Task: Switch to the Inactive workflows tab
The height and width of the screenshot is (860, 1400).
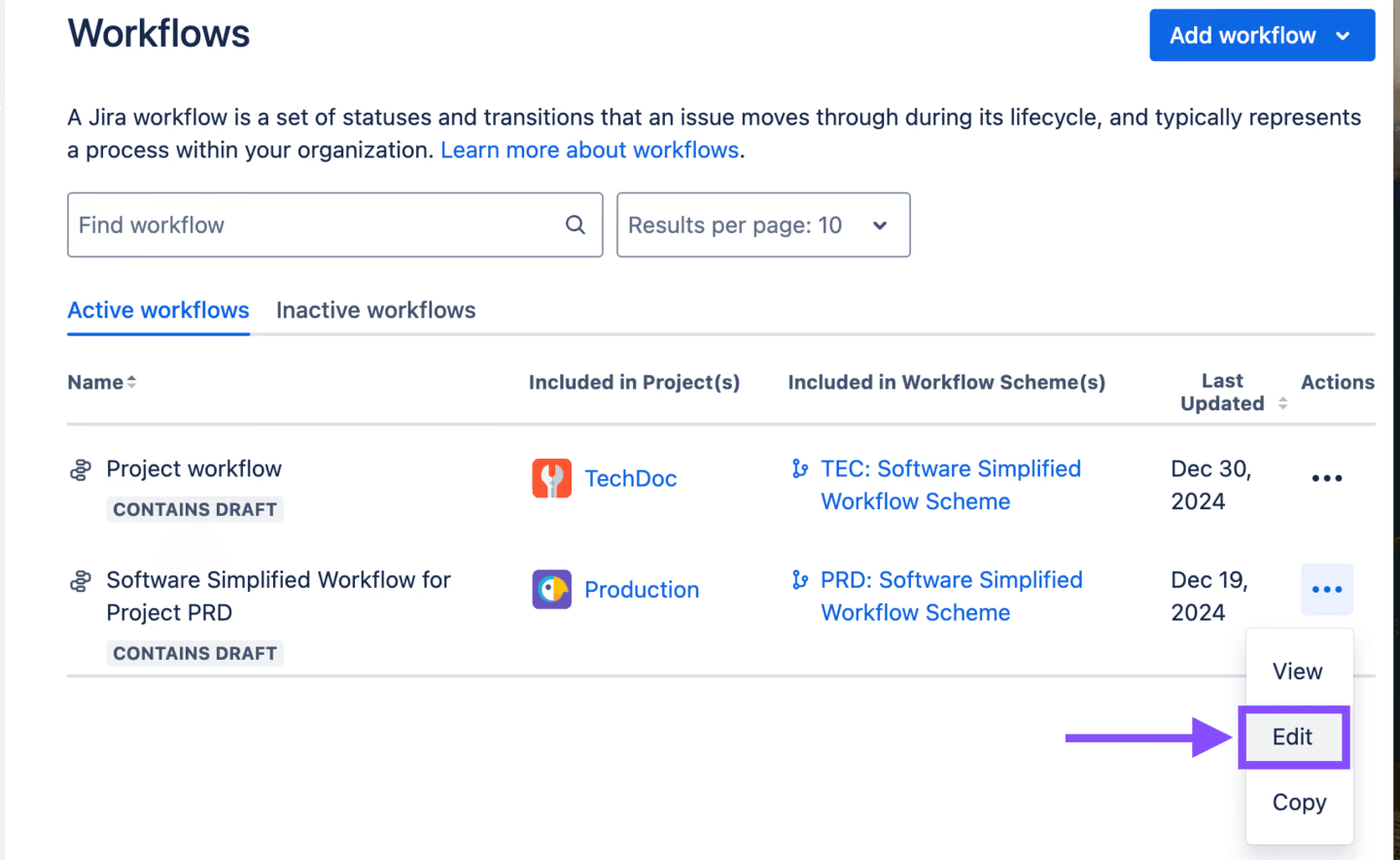Action: point(375,310)
